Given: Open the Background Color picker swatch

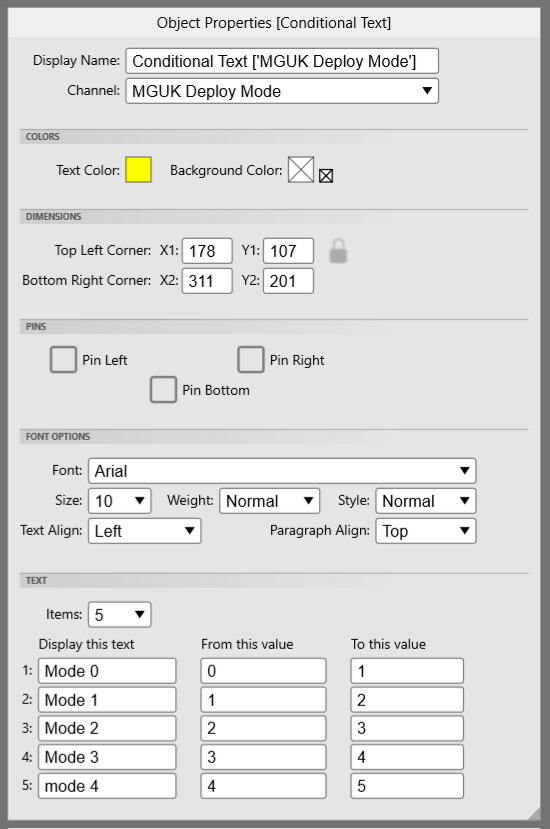Looking at the screenshot, I should pyautogui.click(x=301, y=170).
